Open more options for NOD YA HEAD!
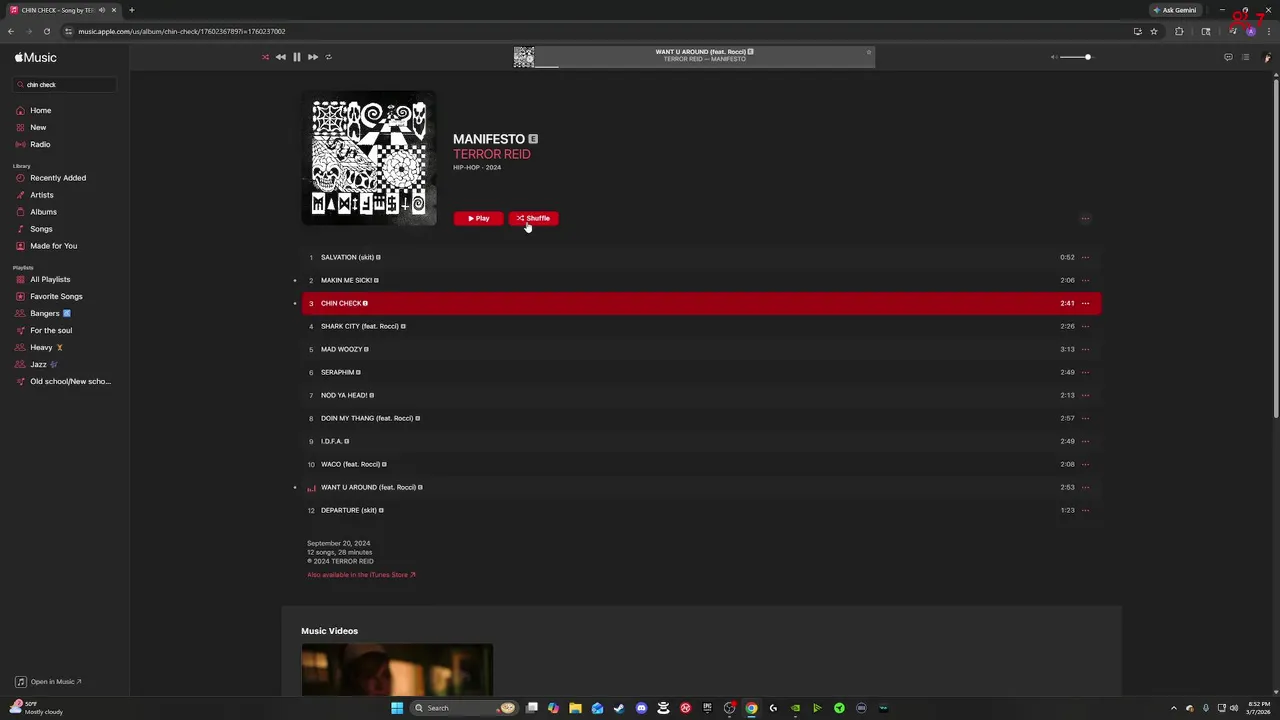The height and width of the screenshot is (720, 1280). click(x=1085, y=395)
